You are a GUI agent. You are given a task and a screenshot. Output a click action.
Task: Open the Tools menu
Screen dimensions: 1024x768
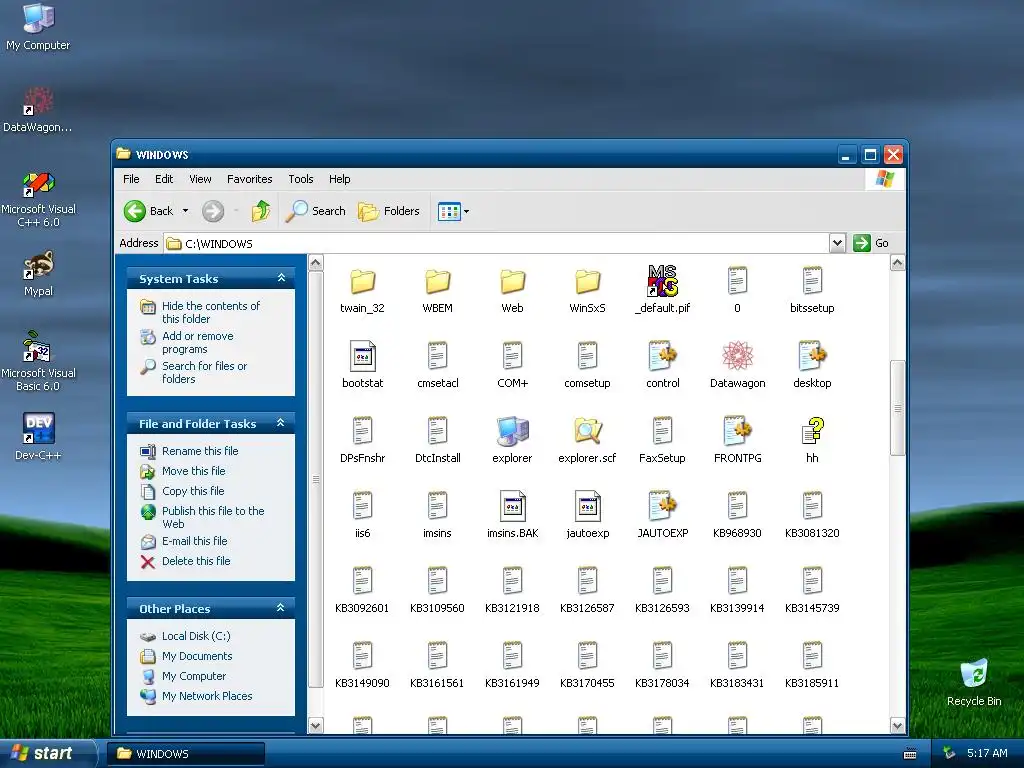pyautogui.click(x=301, y=179)
